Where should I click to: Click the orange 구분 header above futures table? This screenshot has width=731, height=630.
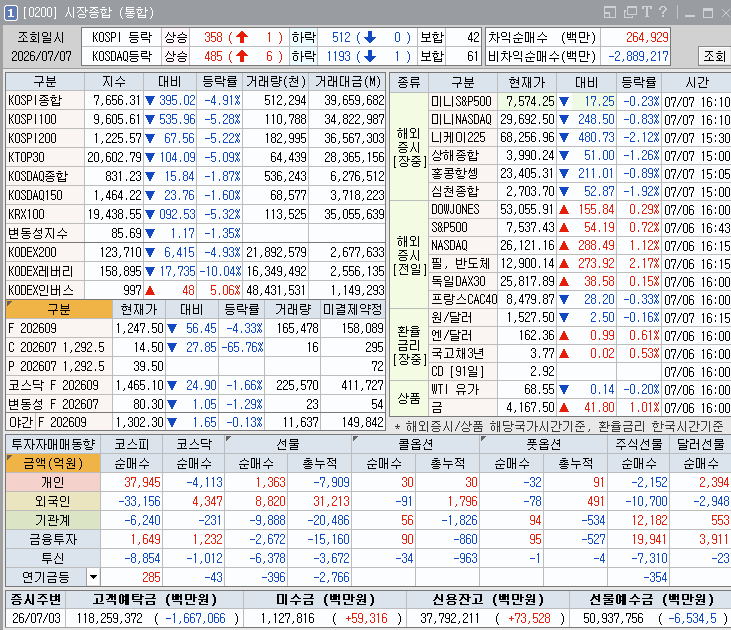point(59,309)
